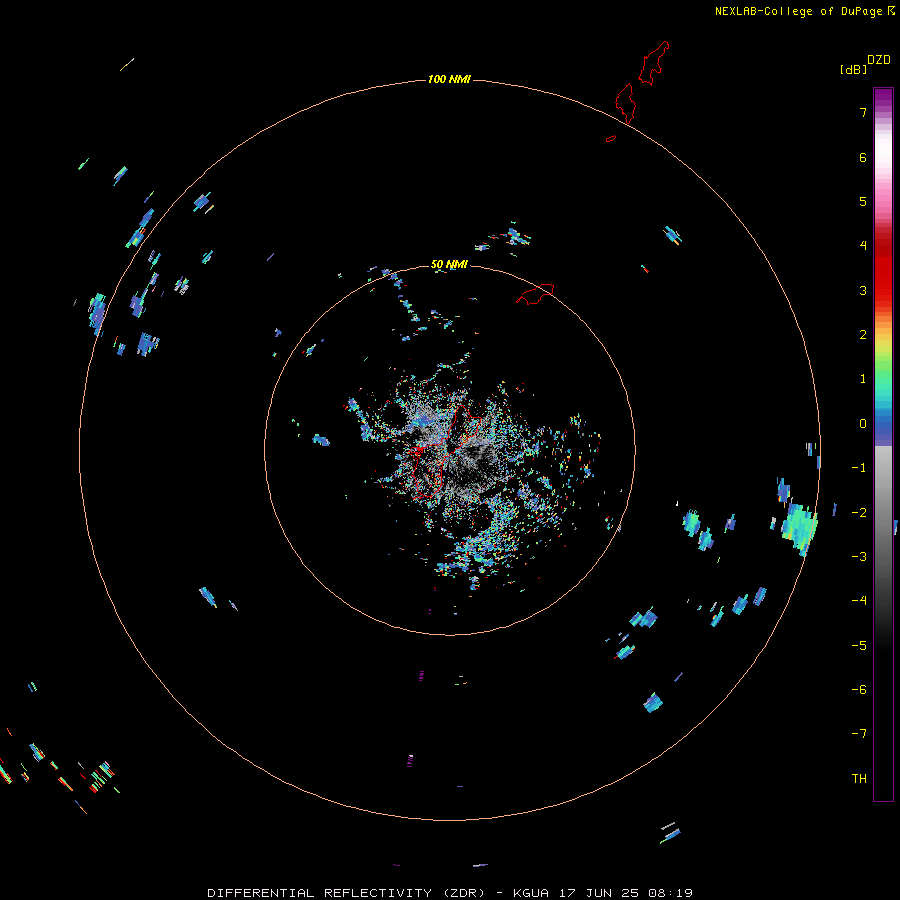The height and width of the screenshot is (900, 900).
Task: Click the red island outline at radar center
Action: click(447, 451)
